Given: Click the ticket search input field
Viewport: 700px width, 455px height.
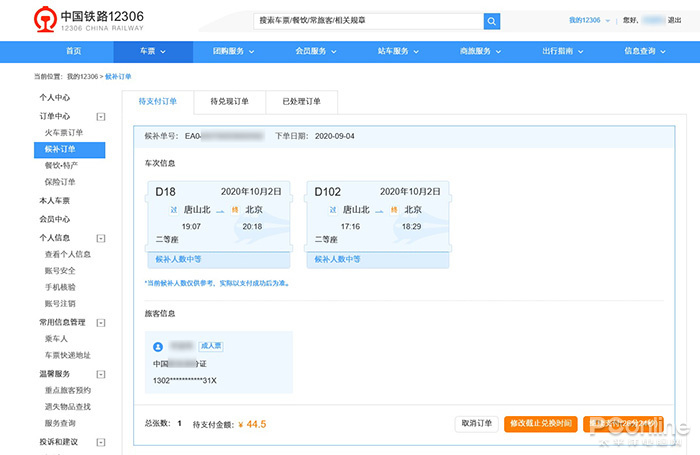Looking at the screenshot, I should coord(368,21).
